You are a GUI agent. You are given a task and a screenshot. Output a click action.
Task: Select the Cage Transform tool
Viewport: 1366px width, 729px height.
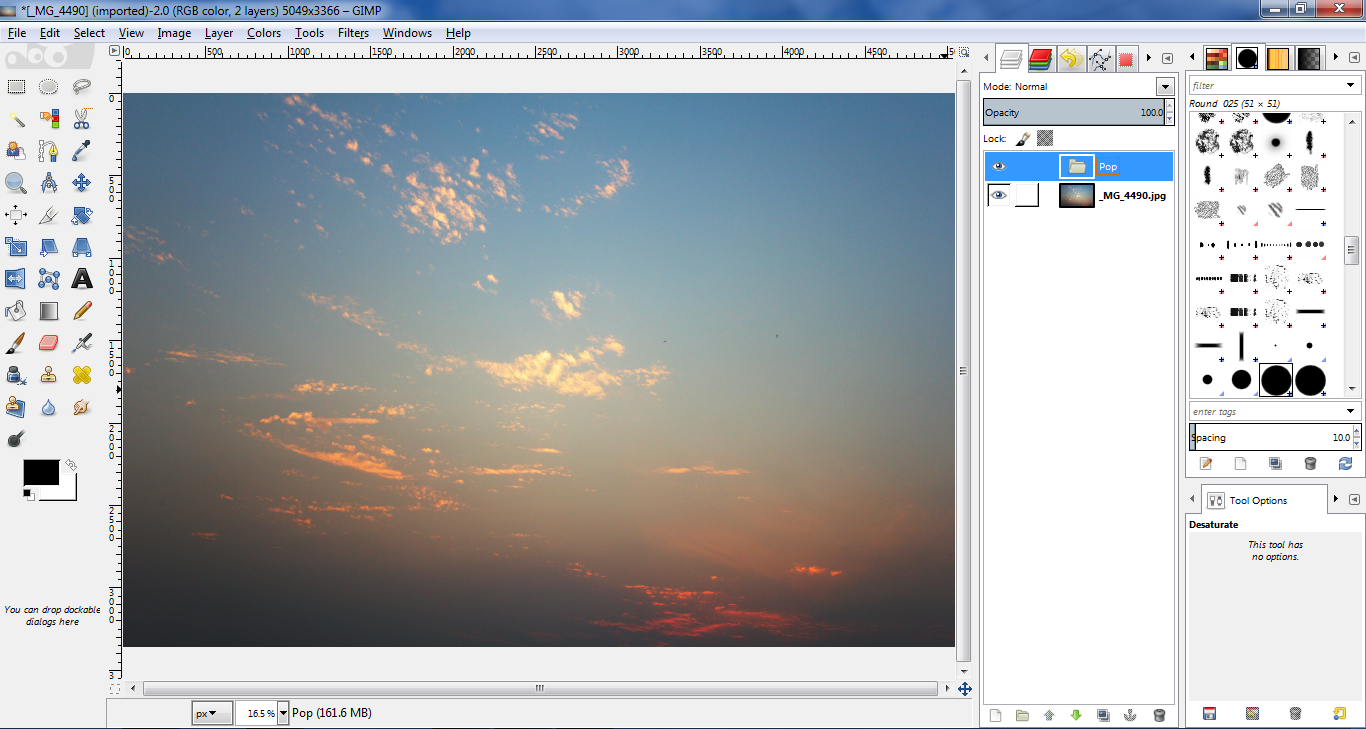coord(49,279)
